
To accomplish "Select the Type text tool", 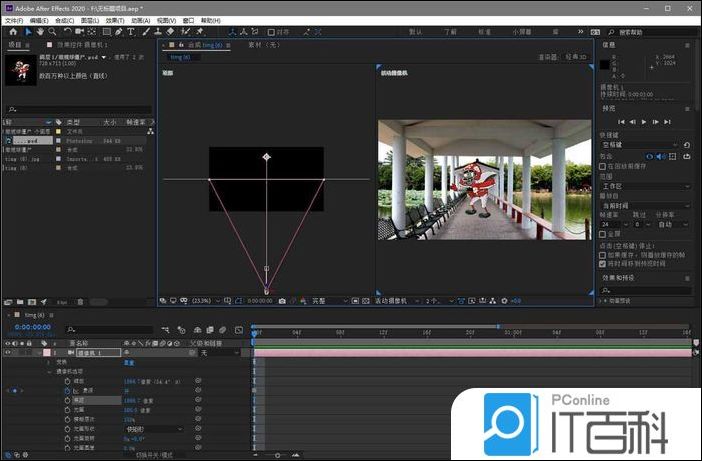I will pos(131,31).
